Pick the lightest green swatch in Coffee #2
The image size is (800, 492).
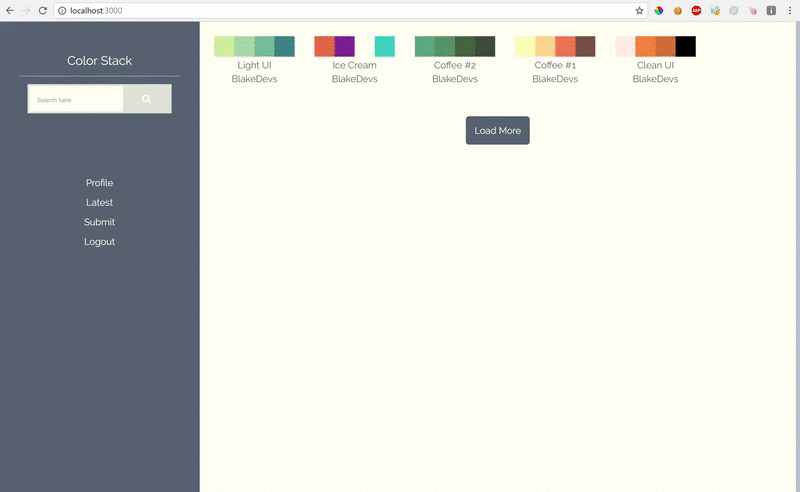425,46
